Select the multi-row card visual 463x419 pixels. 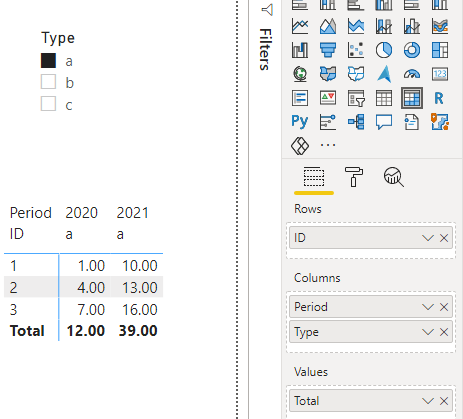tap(300, 98)
